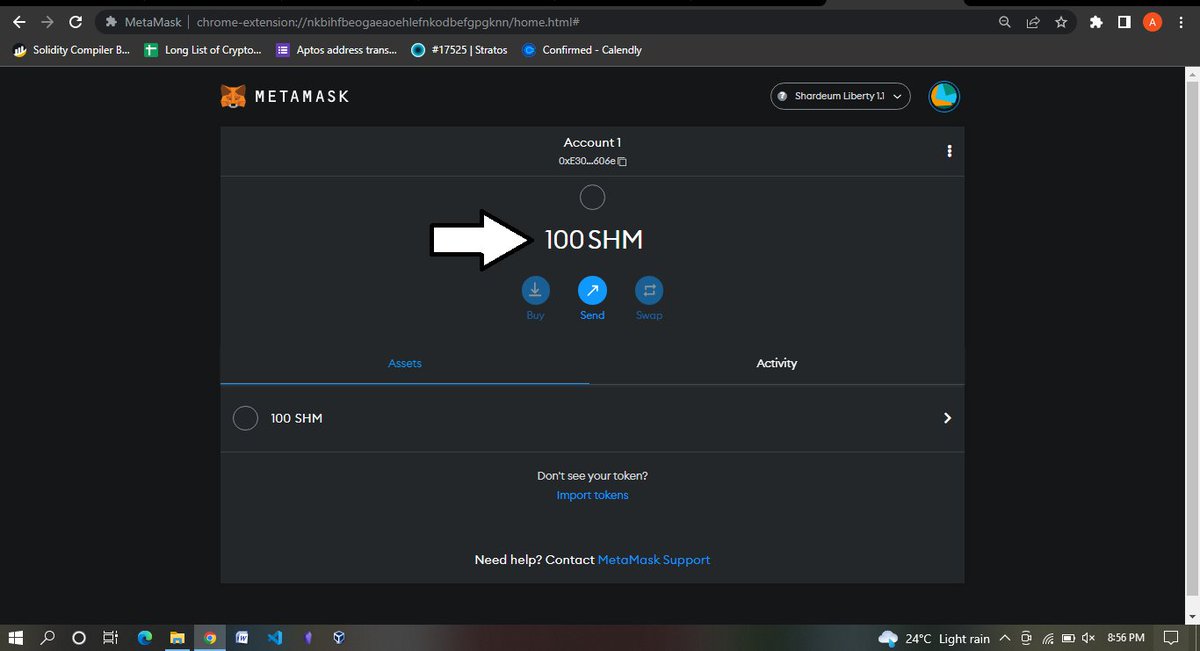Image resolution: width=1200 pixels, height=651 pixels.
Task: Open Solidity Compiler B... bookmark
Action: pyautogui.click(x=70, y=50)
